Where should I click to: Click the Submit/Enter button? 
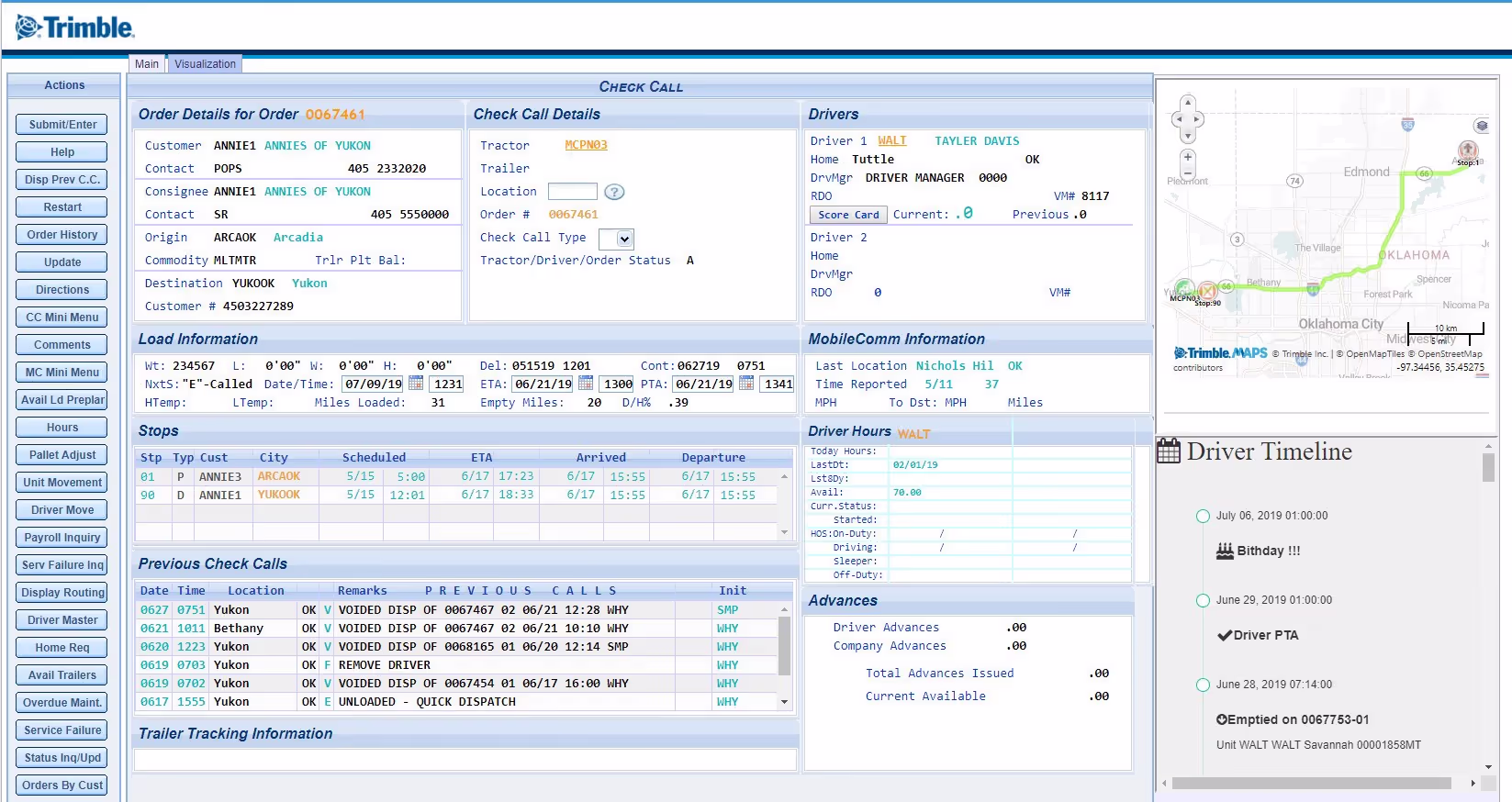62,125
